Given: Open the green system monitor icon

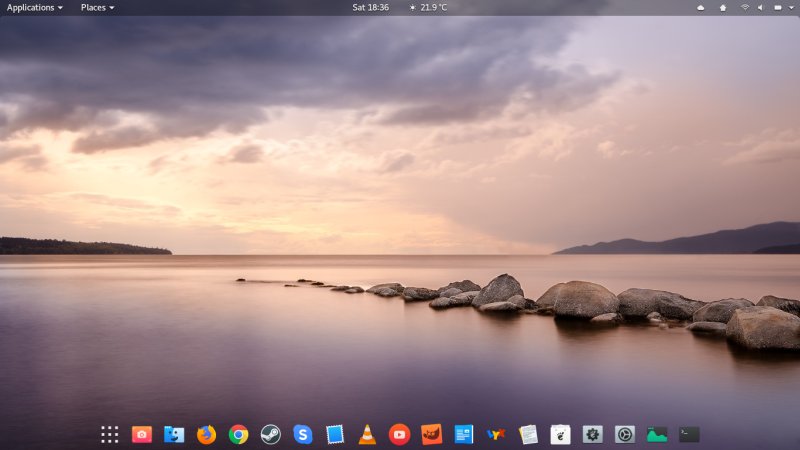Looking at the screenshot, I should pyautogui.click(x=657, y=434).
